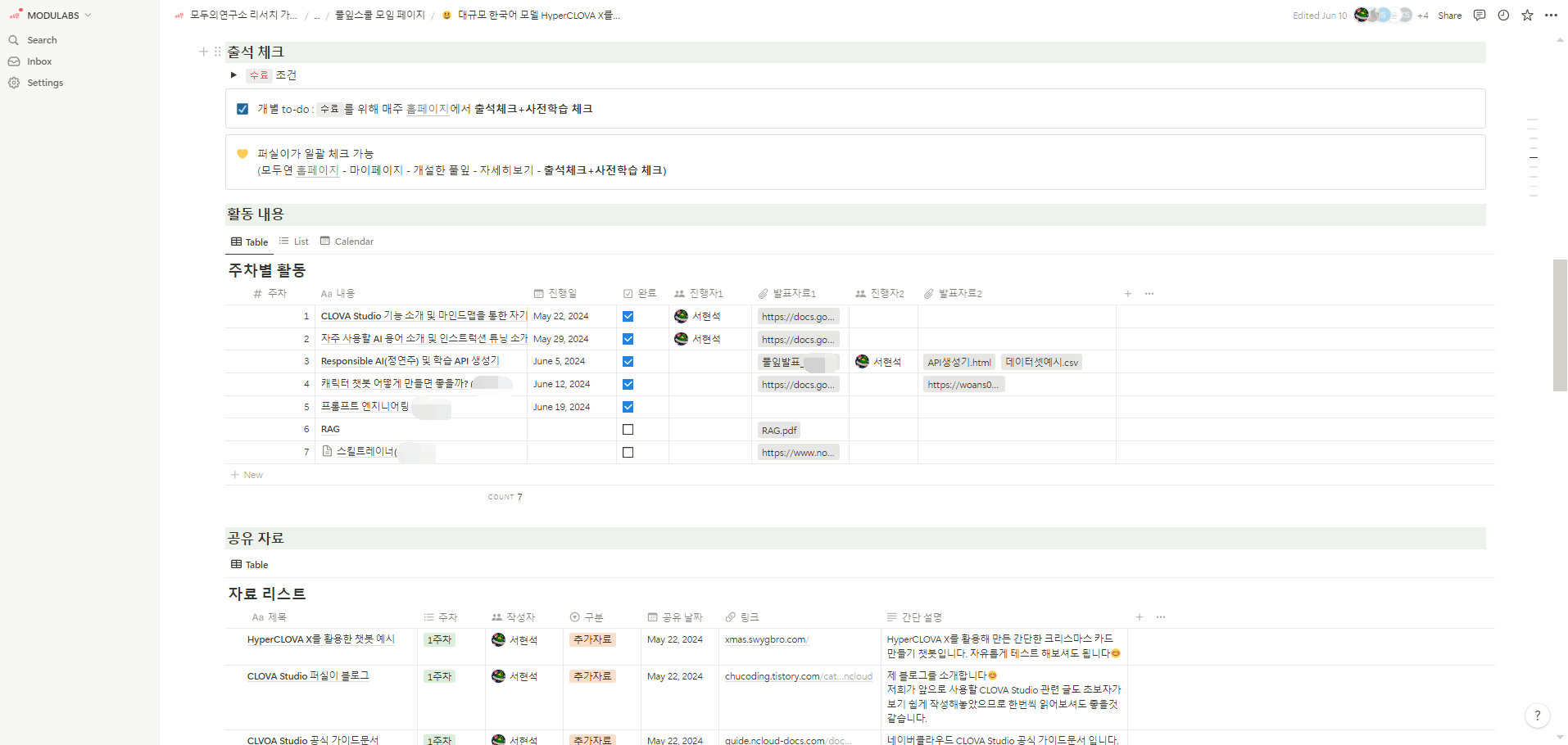The height and width of the screenshot is (745, 1568).
Task: Open the xmas.swygbro.com link
Action: [x=766, y=639]
